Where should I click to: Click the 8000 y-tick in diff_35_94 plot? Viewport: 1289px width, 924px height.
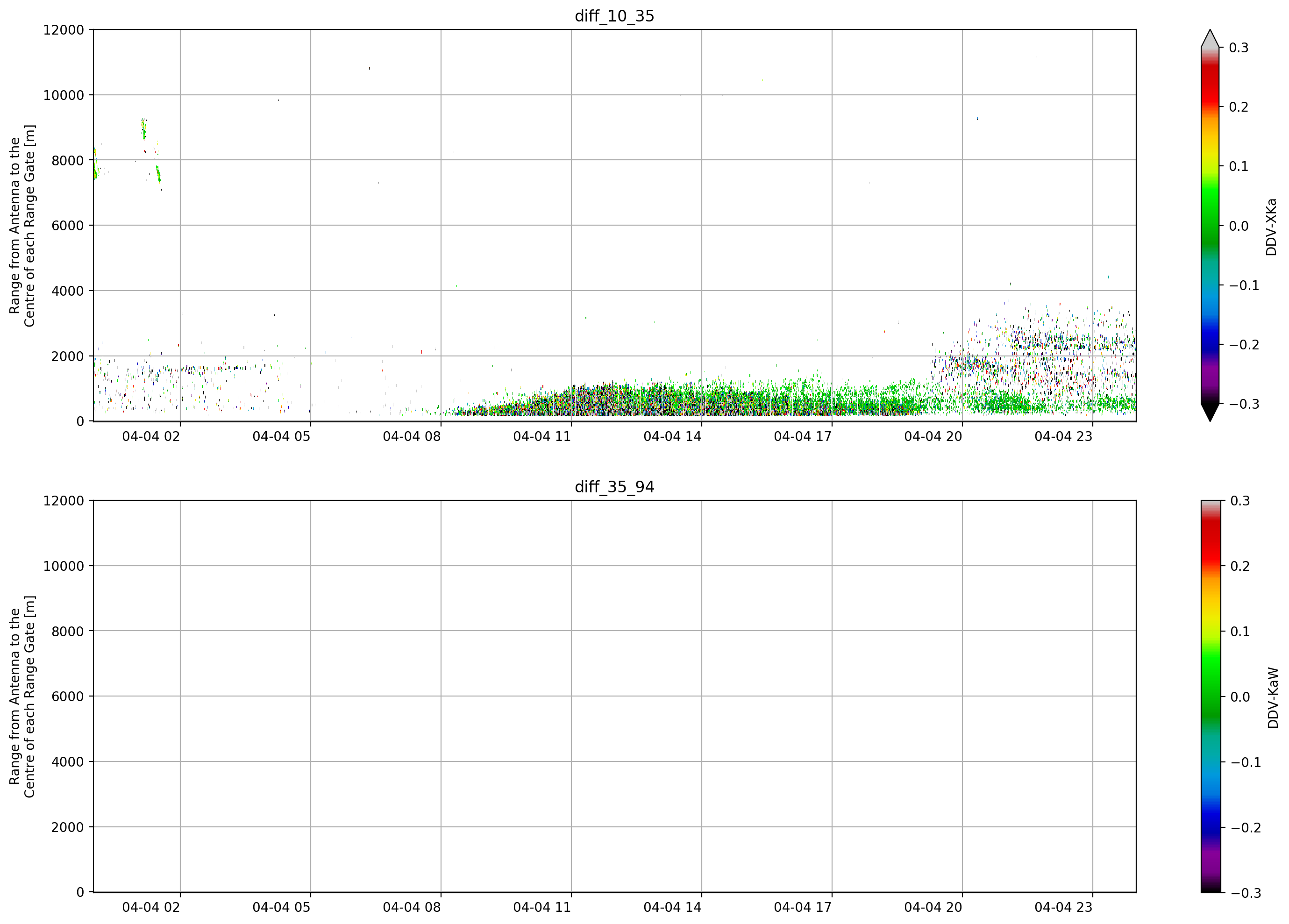(x=68, y=632)
